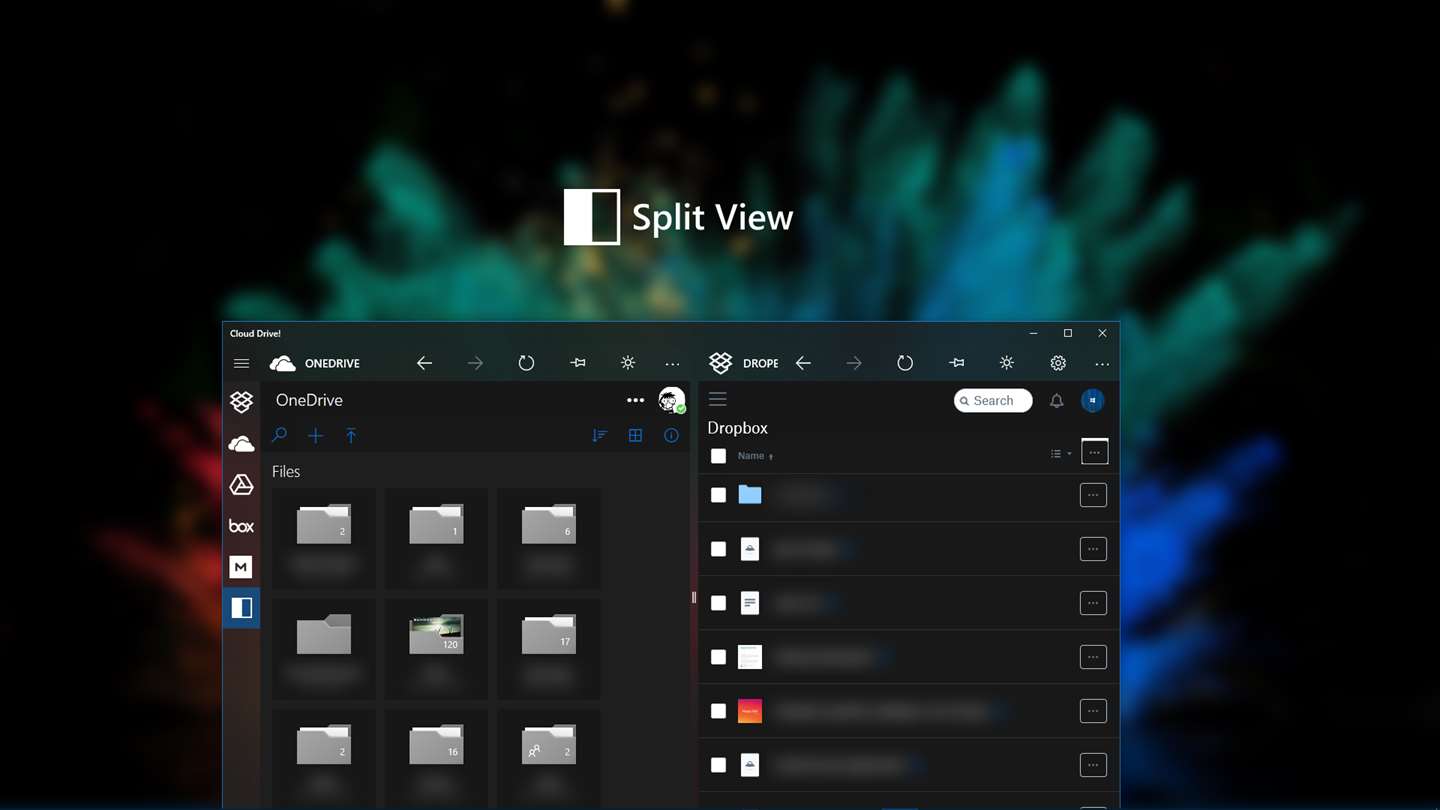The height and width of the screenshot is (810, 1440).
Task: Minimize the Cloud Drive! window
Action: coord(1033,333)
